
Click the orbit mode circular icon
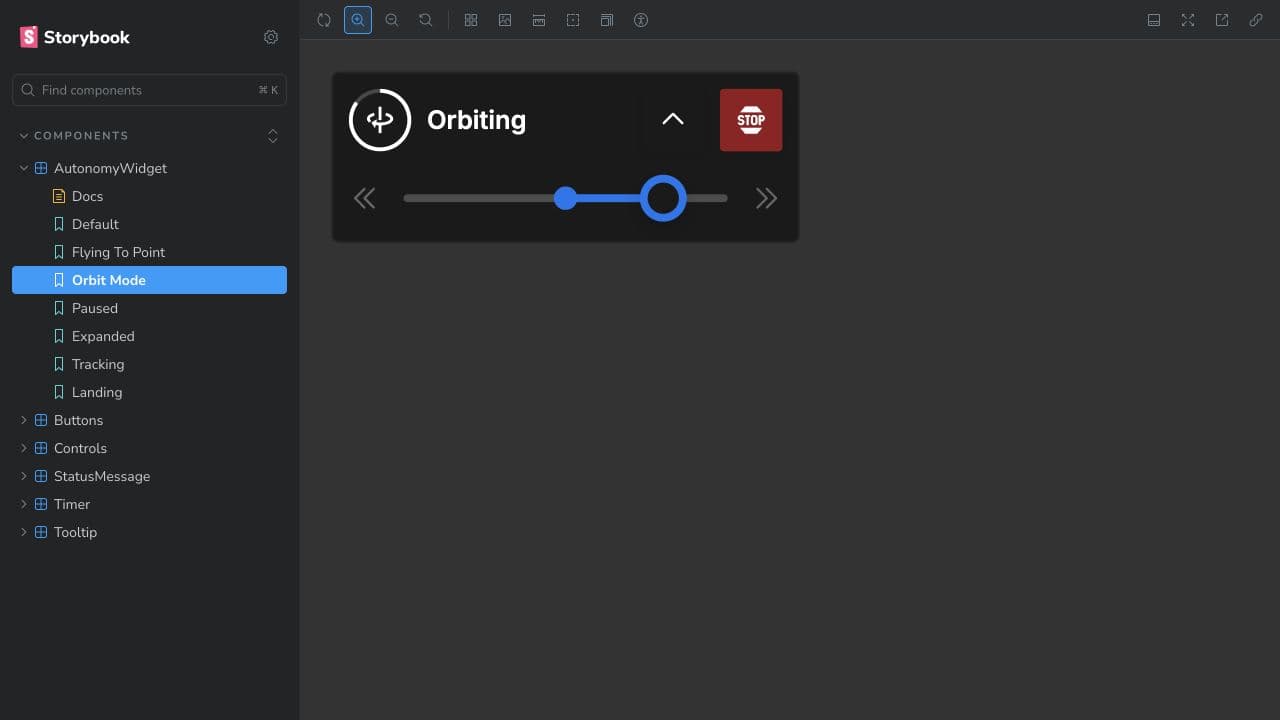click(x=380, y=120)
